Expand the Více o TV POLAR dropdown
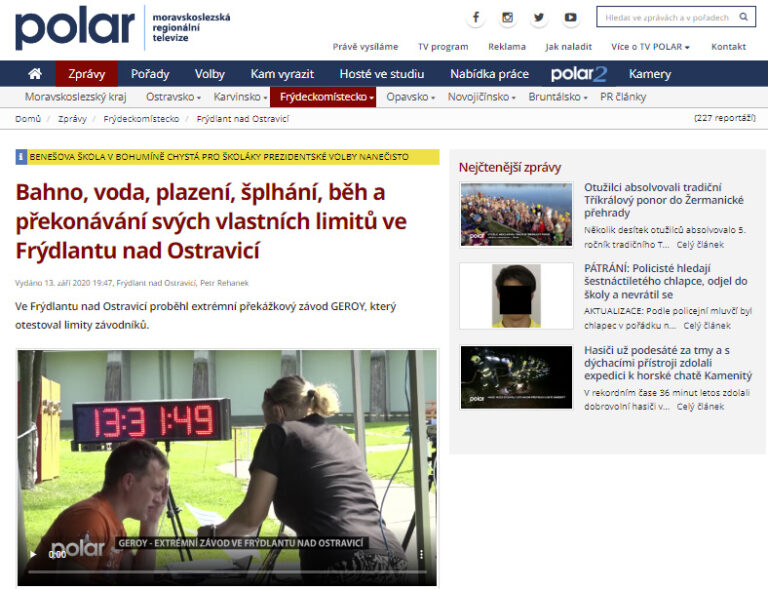Viewport: 768px width, 589px height. [x=664, y=47]
